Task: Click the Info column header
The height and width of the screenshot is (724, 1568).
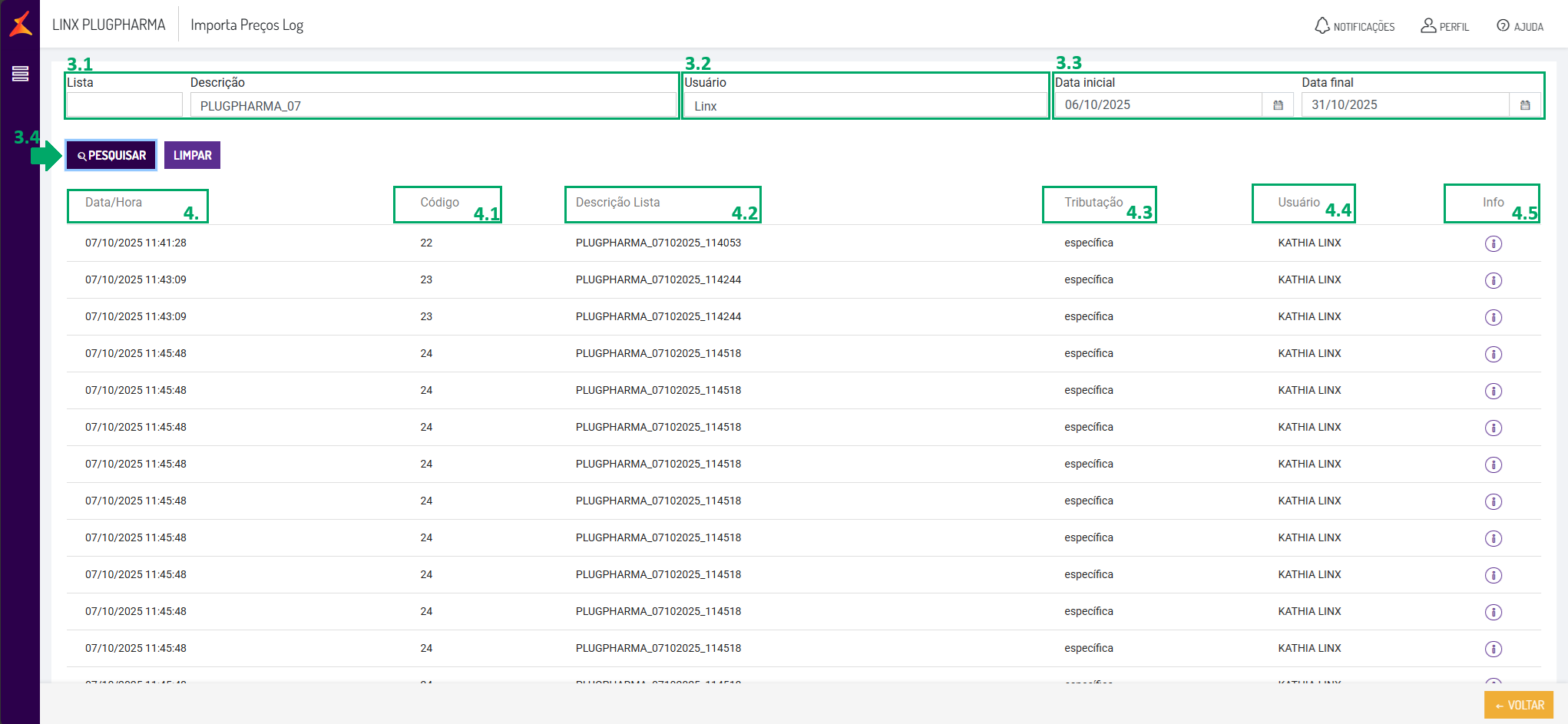Action: (x=1494, y=203)
